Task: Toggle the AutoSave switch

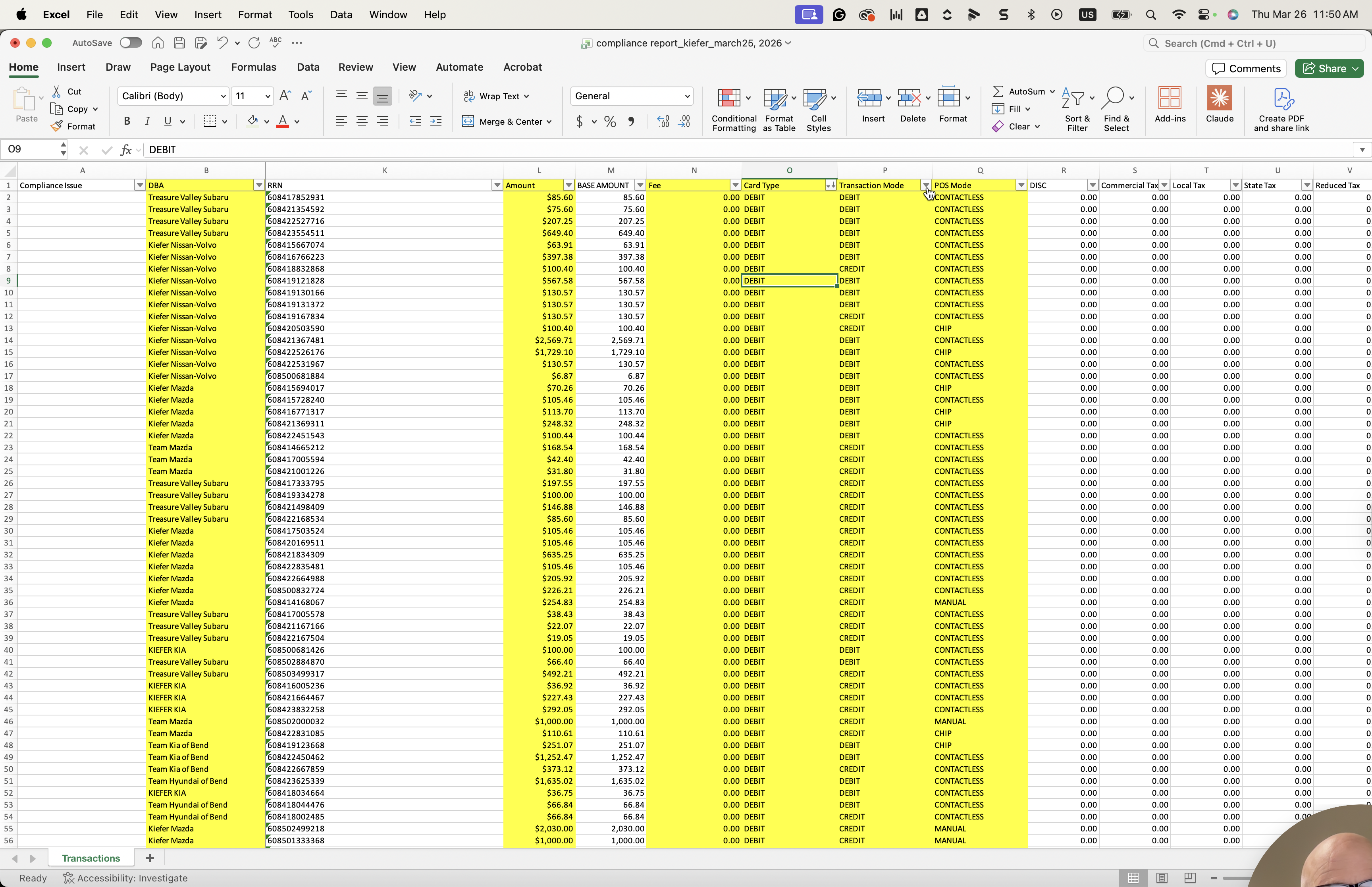Action: [x=131, y=42]
